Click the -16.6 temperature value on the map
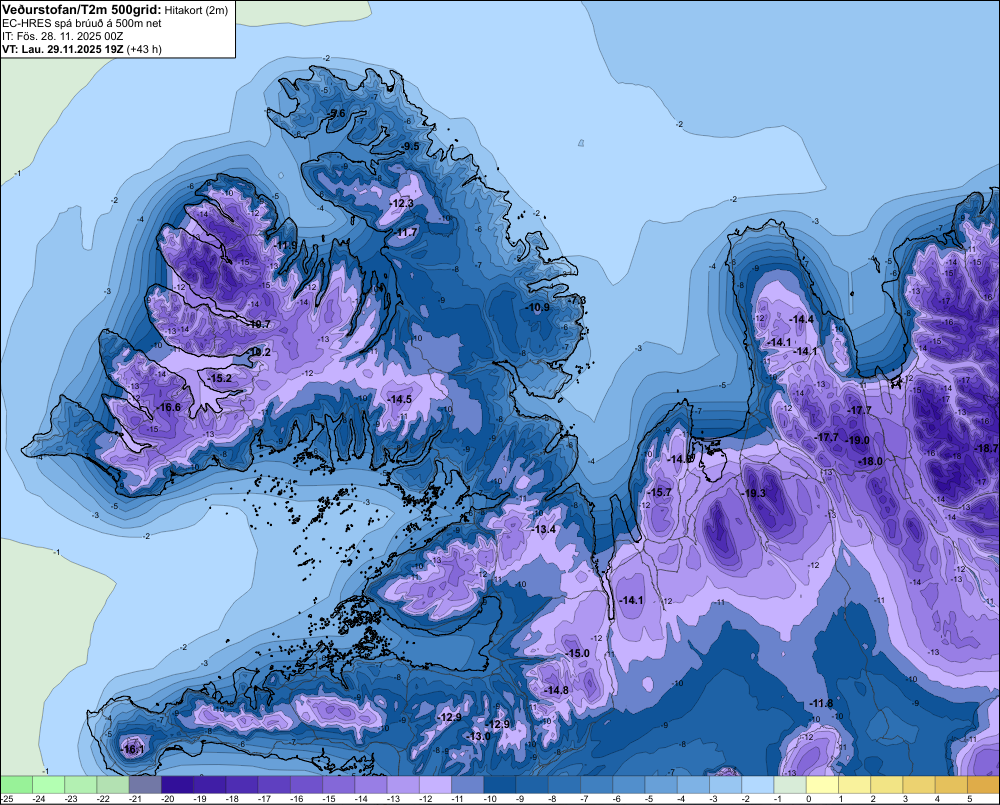The width and height of the screenshot is (1000, 805). point(168,407)
